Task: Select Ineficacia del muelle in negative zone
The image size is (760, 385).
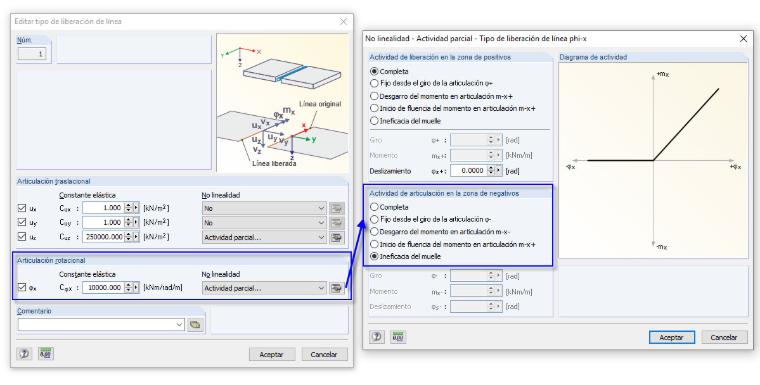Action: click(374, 257)
